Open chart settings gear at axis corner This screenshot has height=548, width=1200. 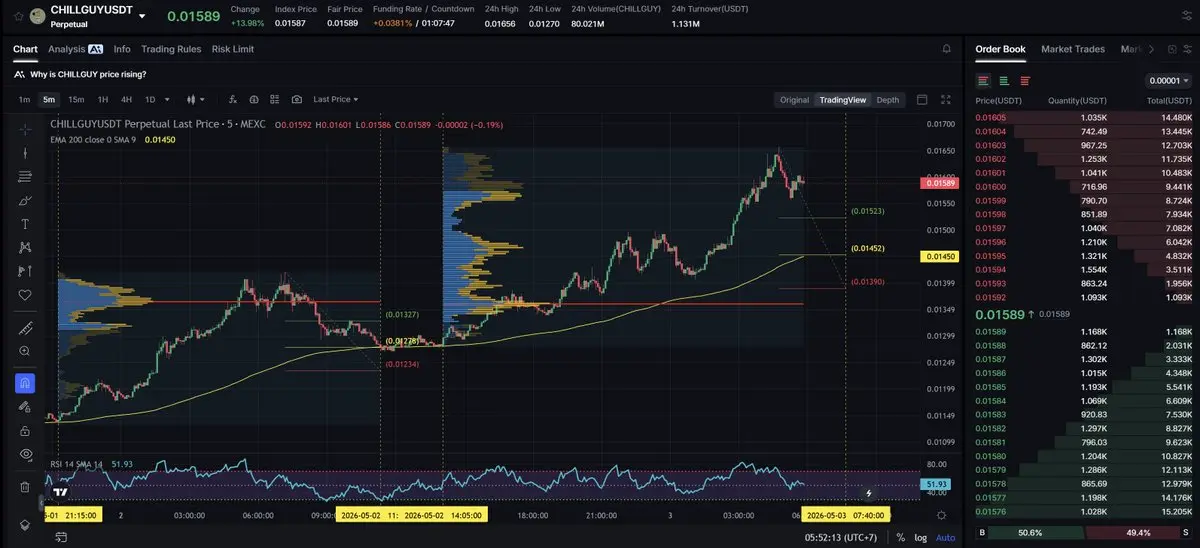(x=941, y=514)
